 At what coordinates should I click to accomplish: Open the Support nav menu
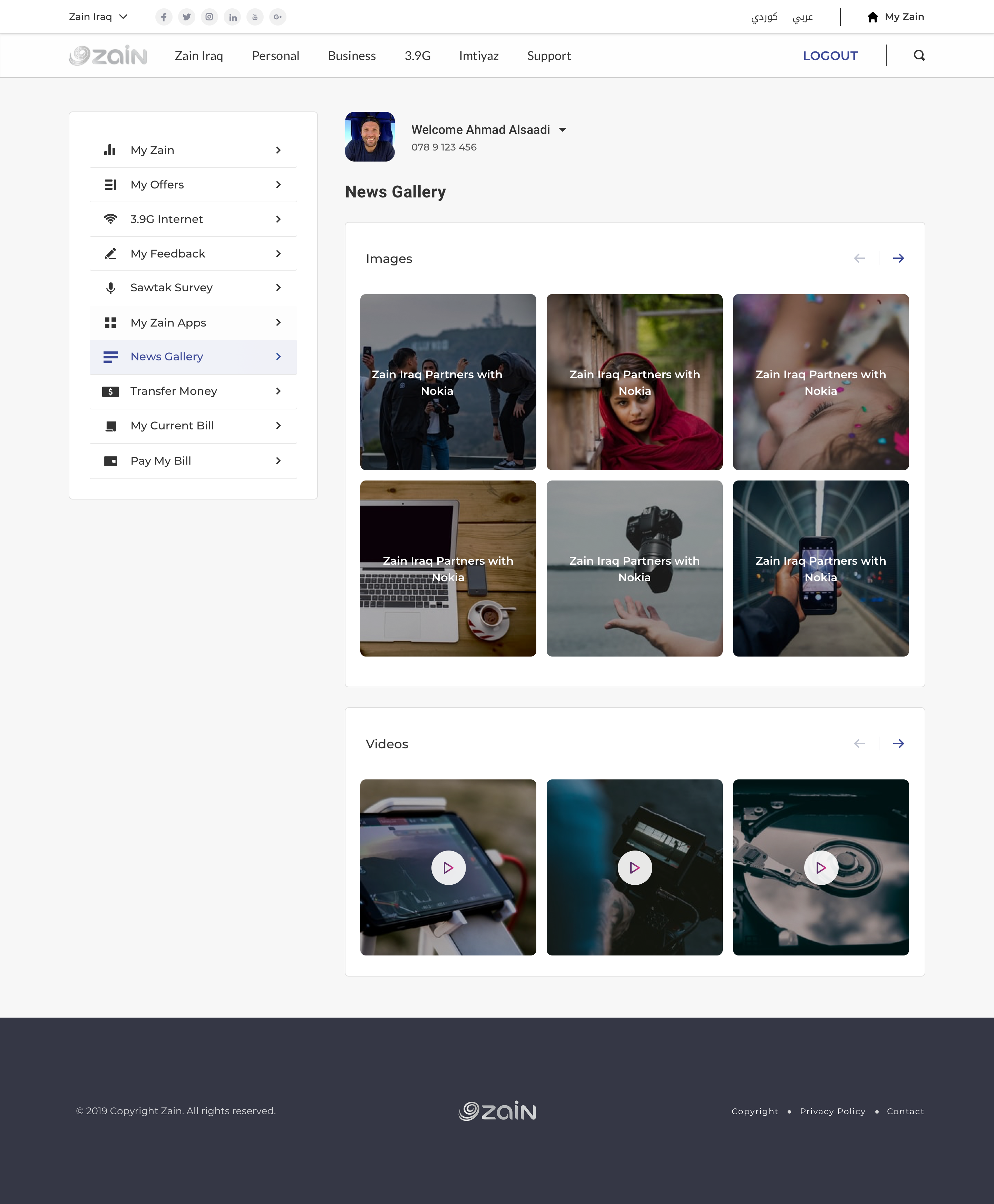[x=549, y=56]
